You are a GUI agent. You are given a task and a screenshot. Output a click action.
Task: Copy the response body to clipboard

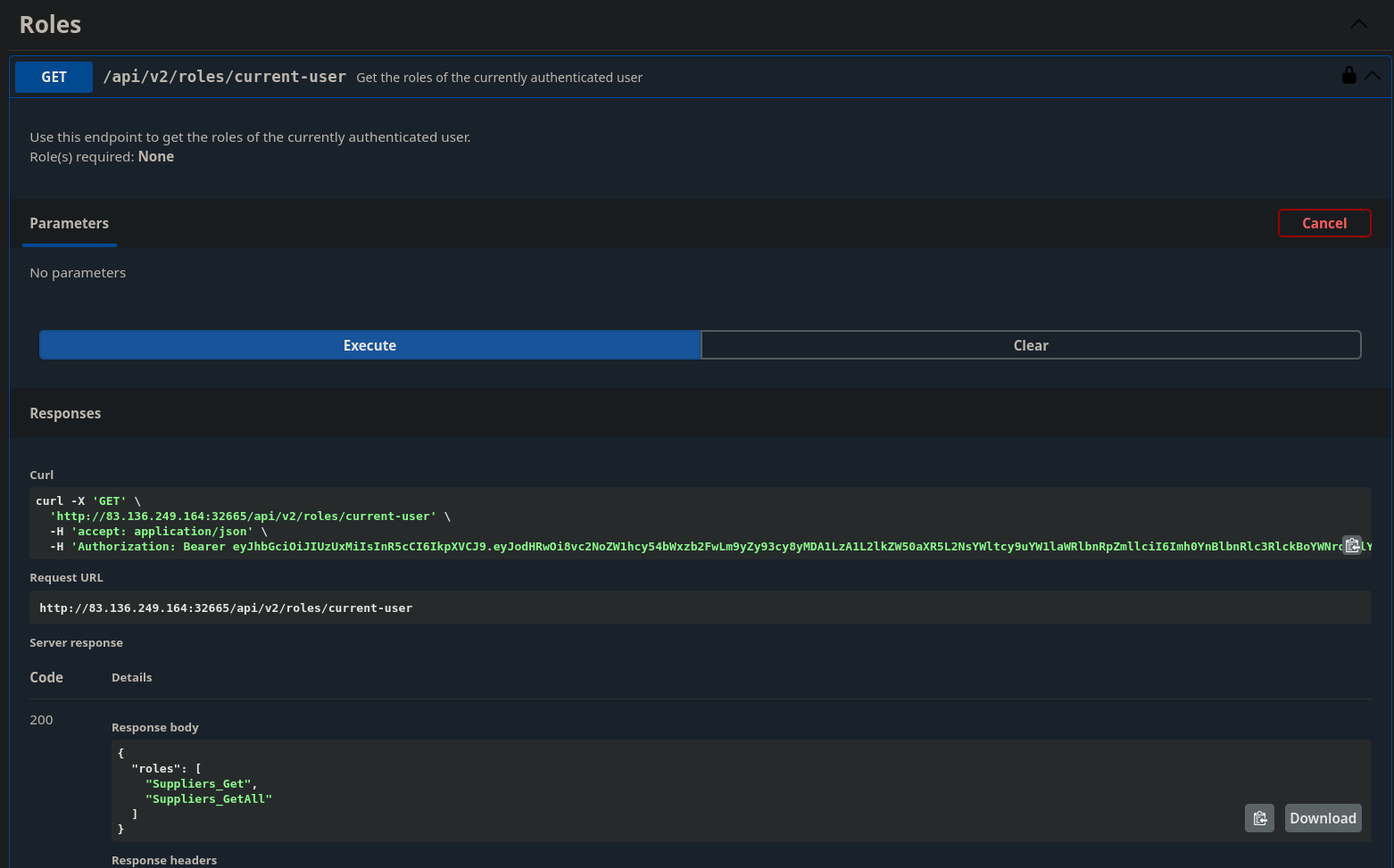tap(1259, 818)
